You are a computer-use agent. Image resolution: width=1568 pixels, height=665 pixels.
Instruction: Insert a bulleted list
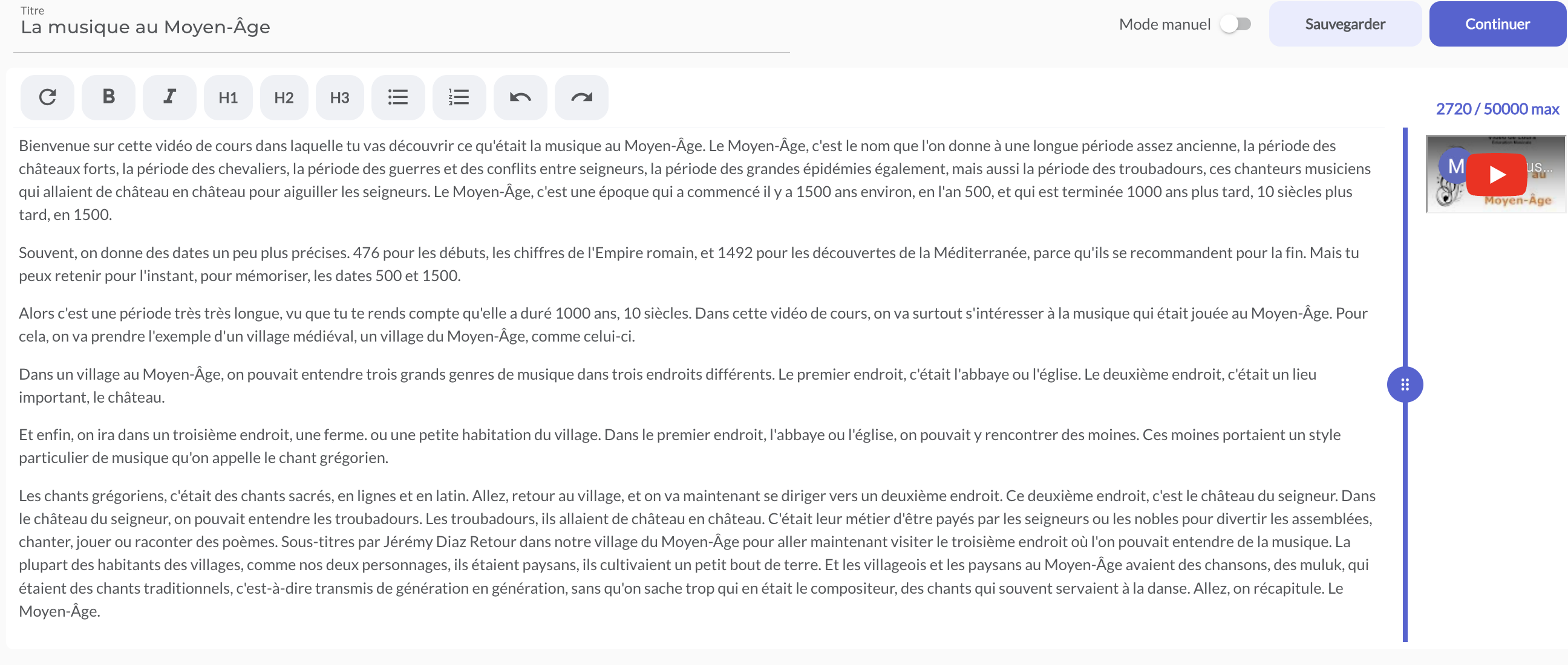(x=398, y=97)
